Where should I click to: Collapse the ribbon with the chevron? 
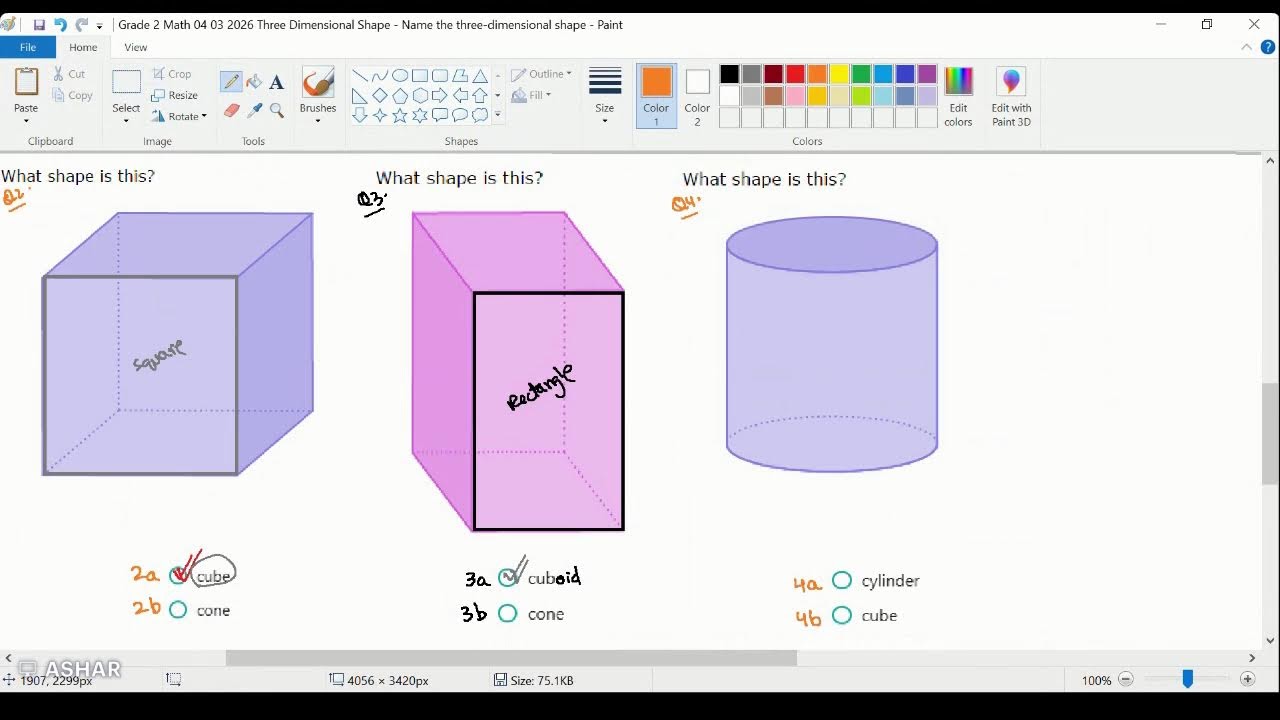coord(1247,47)
